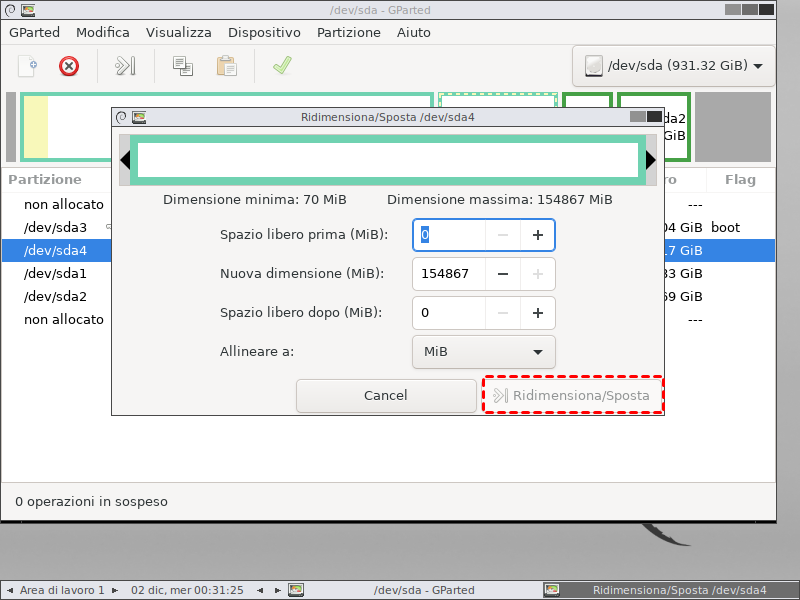Open the Partizione menu
The width and height of the screenshot is (800, 600).
[348, 32]
